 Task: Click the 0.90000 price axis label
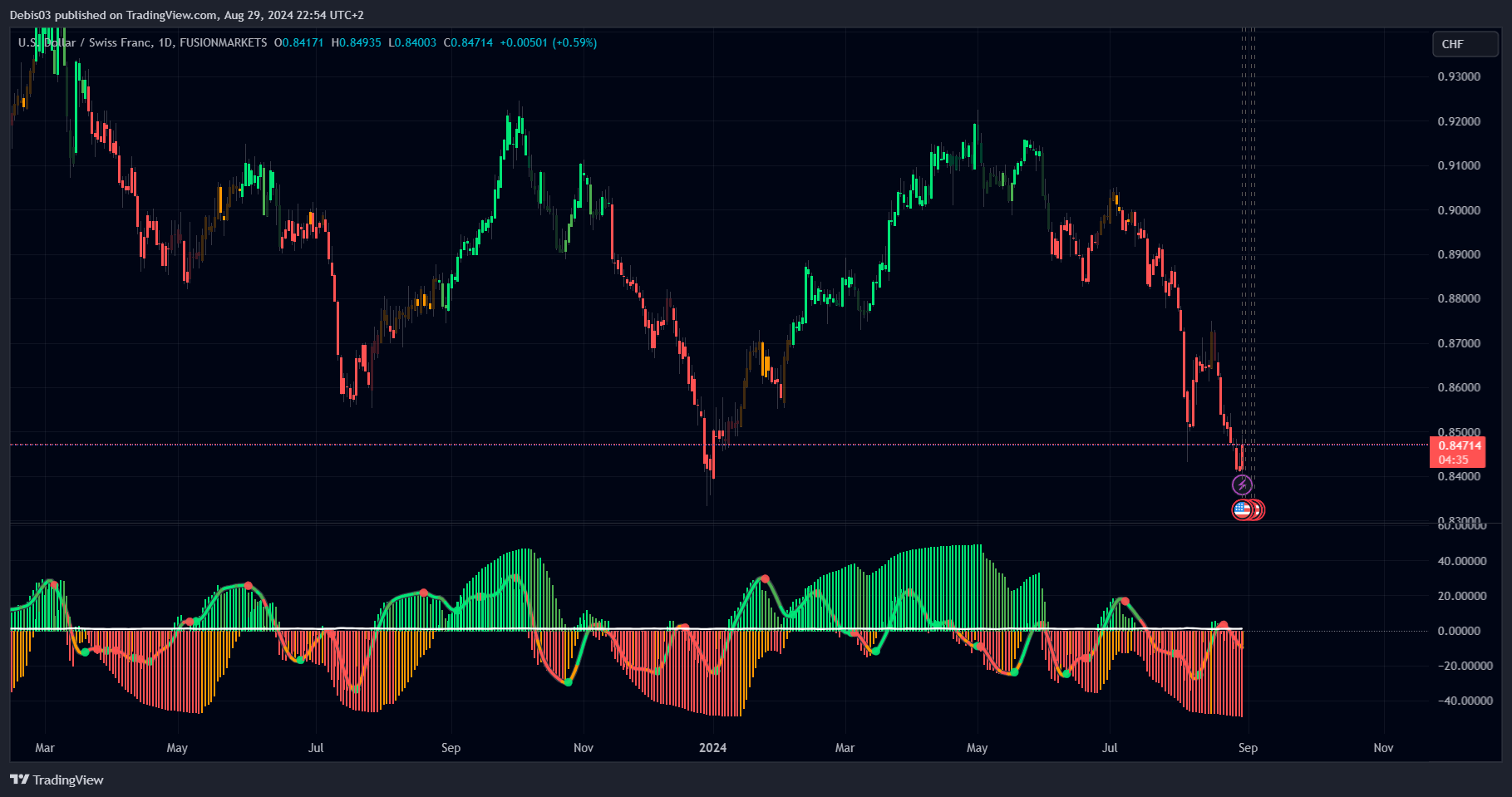1459,210
